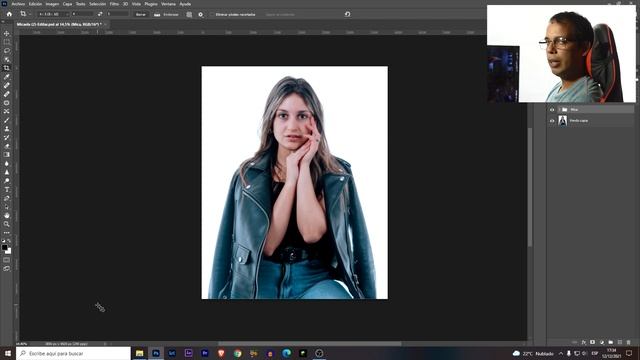Click the crop resolution input field
Image resolution: width=640 pixels, height=360 pixels.
[x=118, y=14]
